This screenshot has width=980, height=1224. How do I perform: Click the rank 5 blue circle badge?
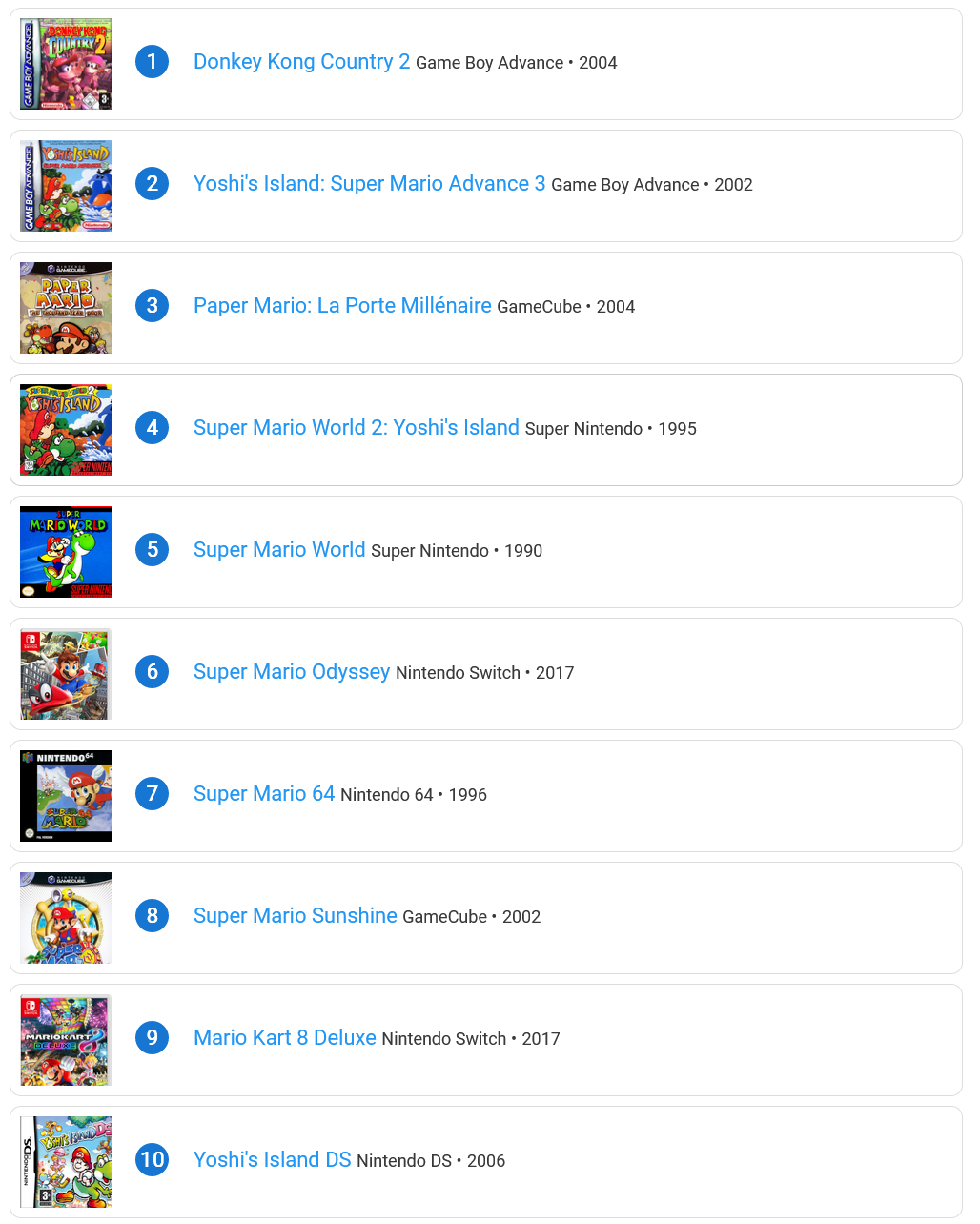(x=153, y=550)
